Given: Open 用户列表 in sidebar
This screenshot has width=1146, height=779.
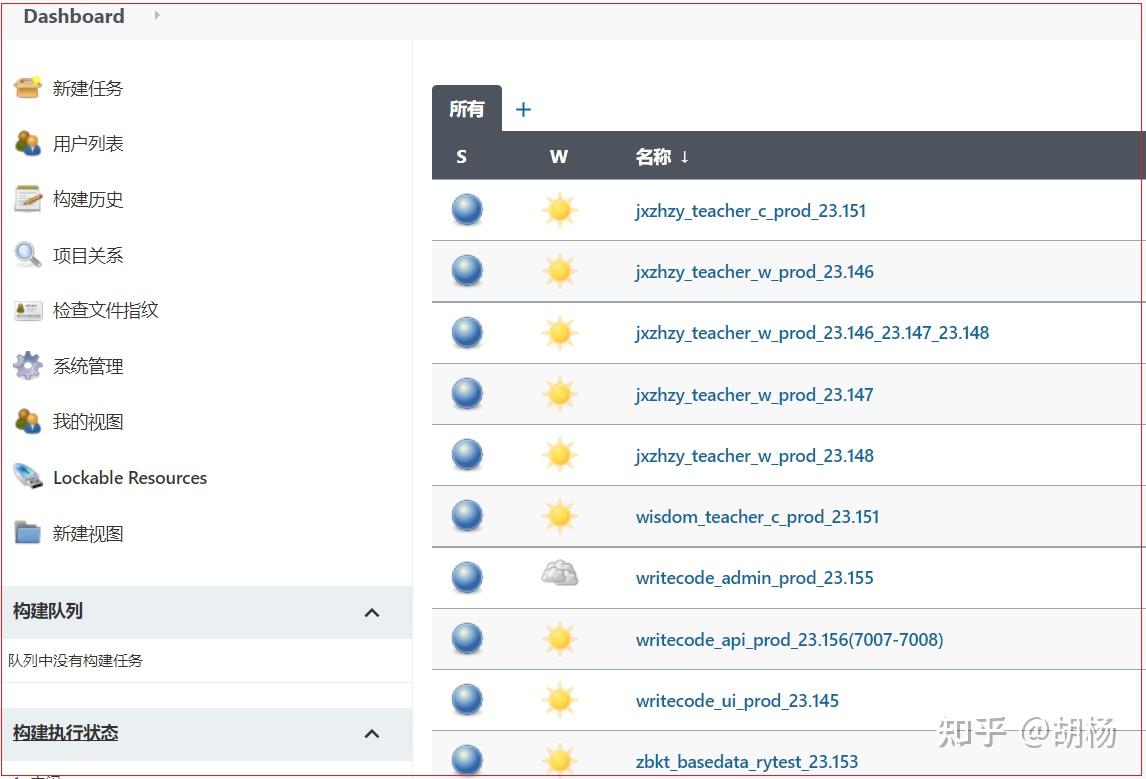Looking at the screenshot, I should 88,144.
